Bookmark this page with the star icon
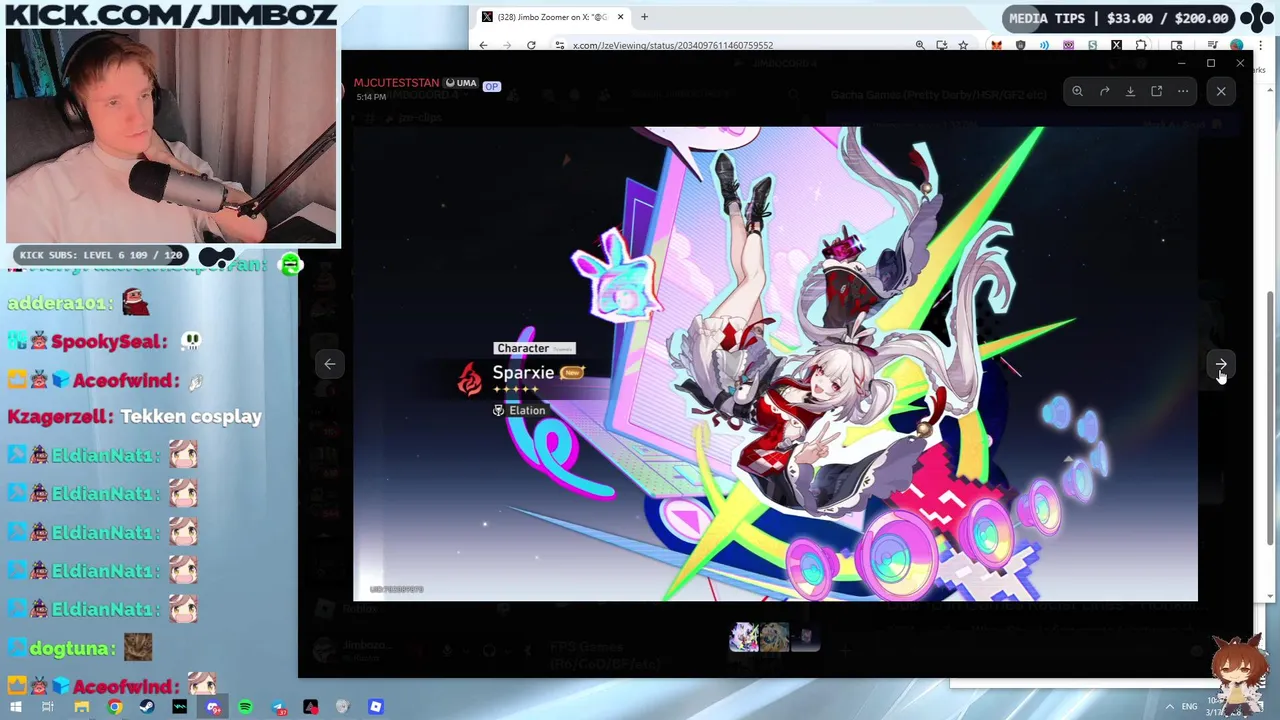1280x720 pixels. pos(963,45)
